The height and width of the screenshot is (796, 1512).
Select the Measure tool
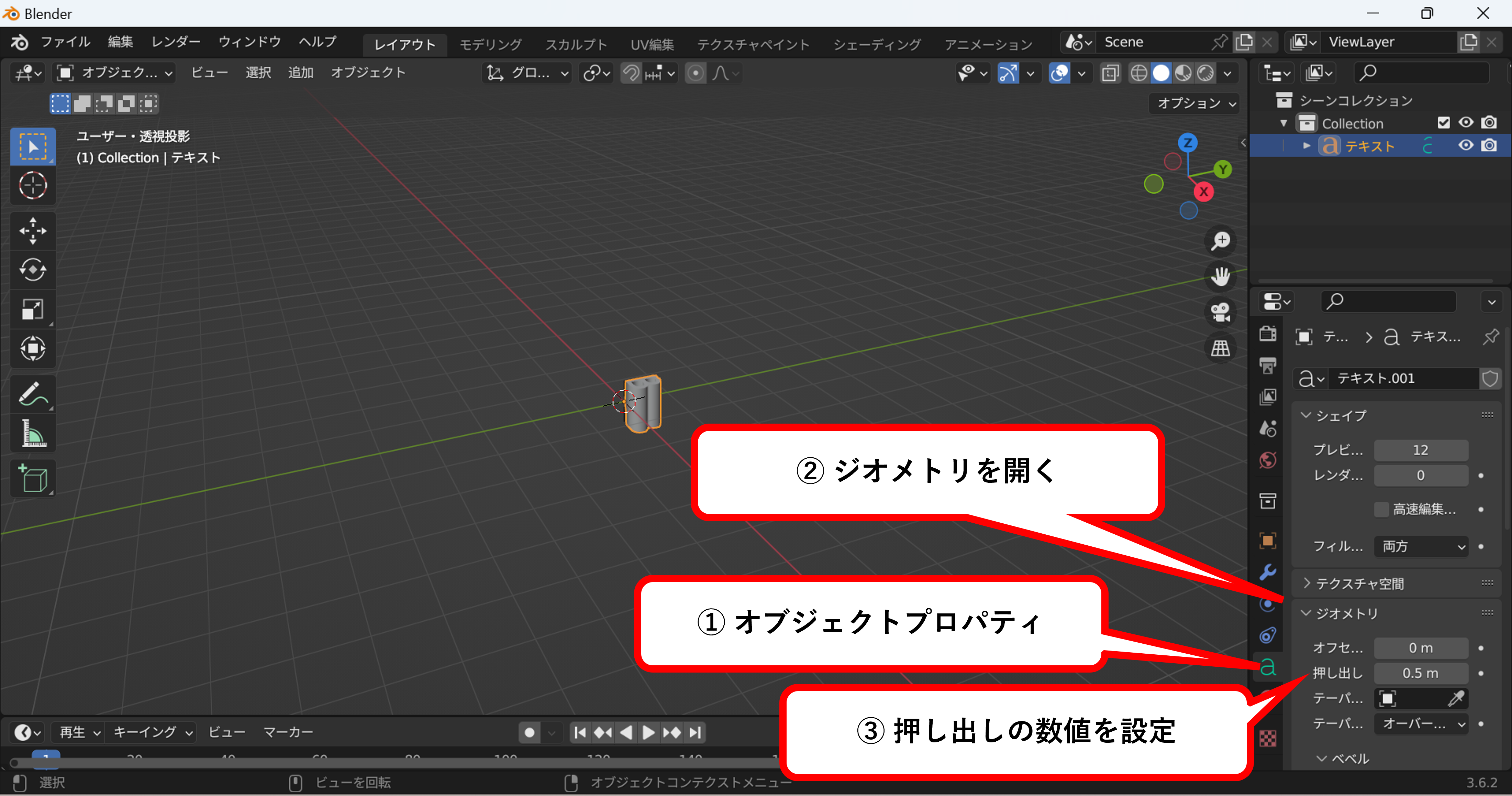click(33, 434)
